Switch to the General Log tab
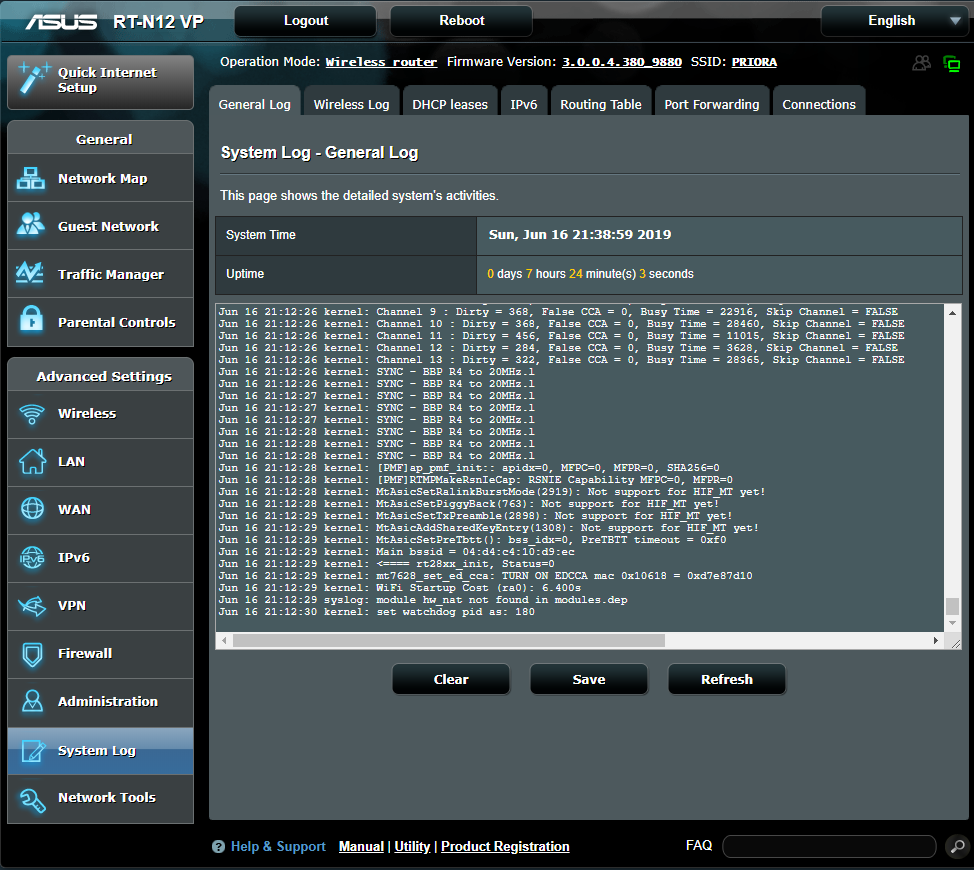The image size is (974, 870). (x=255, y=101)
